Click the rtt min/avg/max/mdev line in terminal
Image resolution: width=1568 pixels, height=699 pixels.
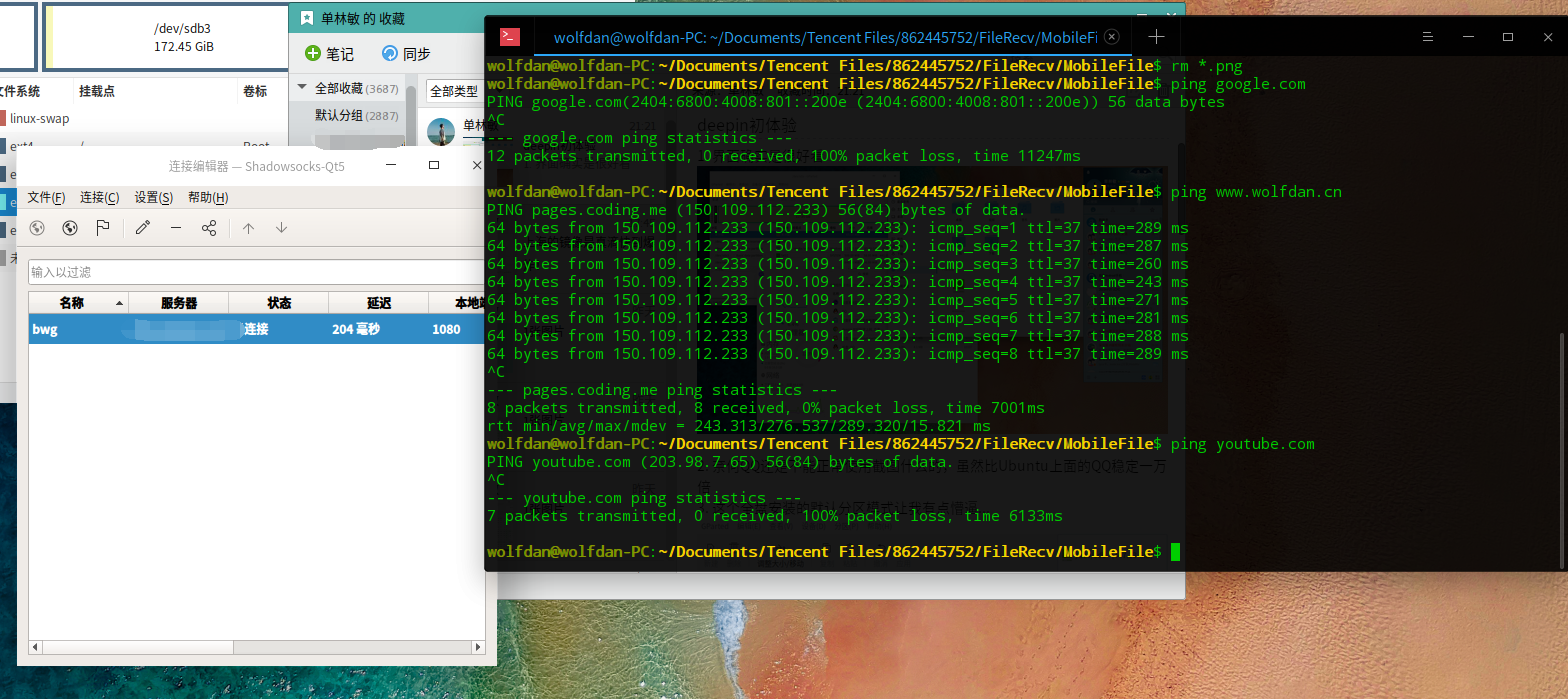point(739,426)
